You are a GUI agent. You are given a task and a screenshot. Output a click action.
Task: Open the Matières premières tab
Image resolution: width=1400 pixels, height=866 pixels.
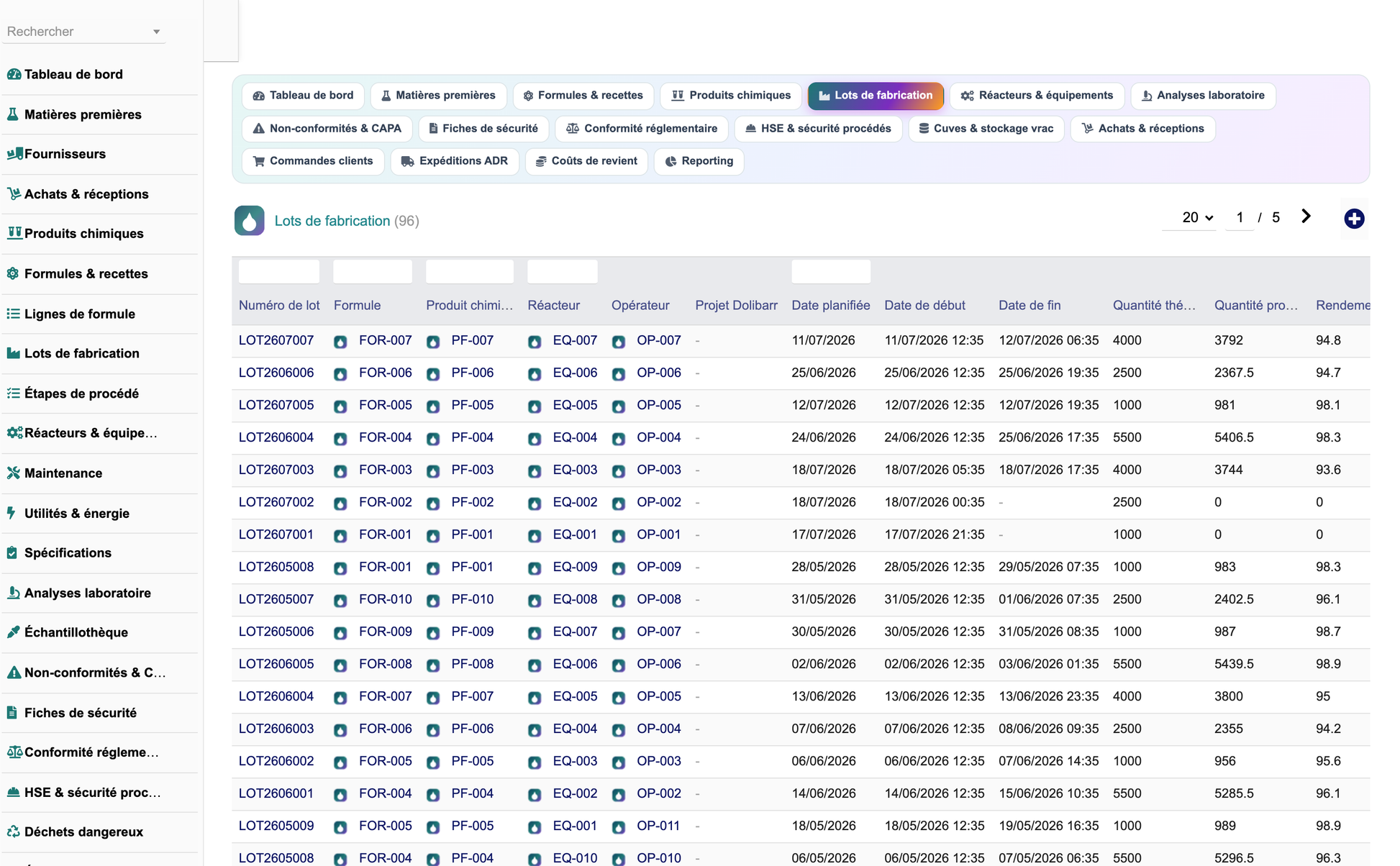click(x=438, y=96)
